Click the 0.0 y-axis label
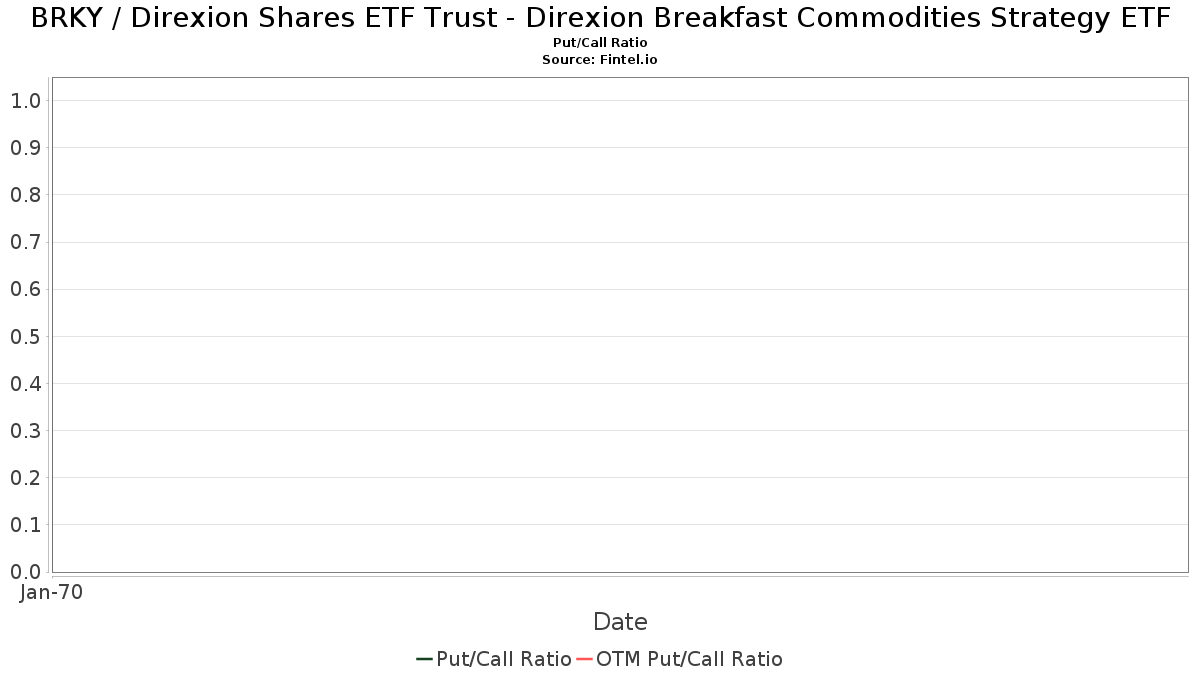 [x=26, y=571]
